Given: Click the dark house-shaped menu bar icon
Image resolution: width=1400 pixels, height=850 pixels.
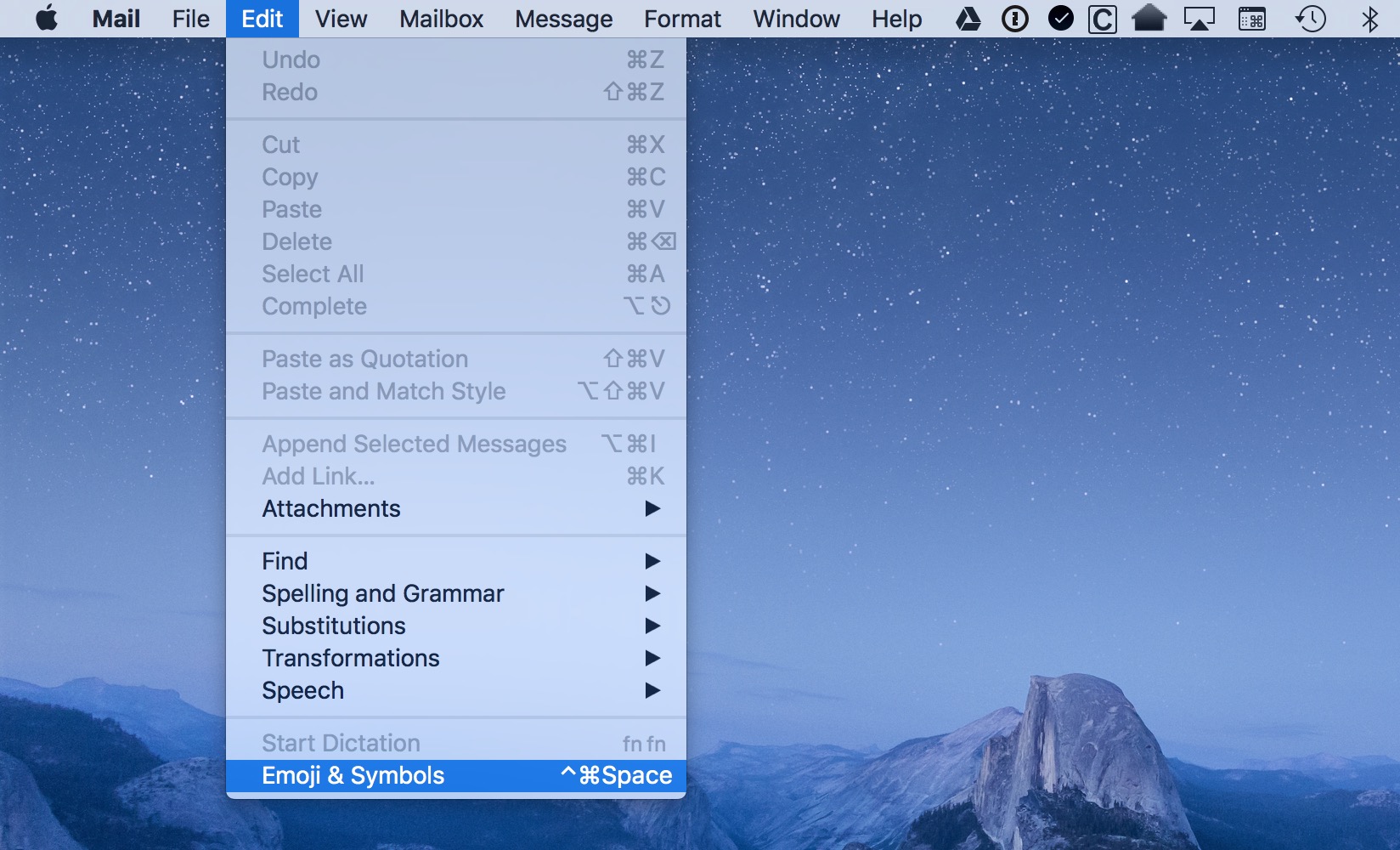Looking at the screenshot, I should click(1149, 18).
